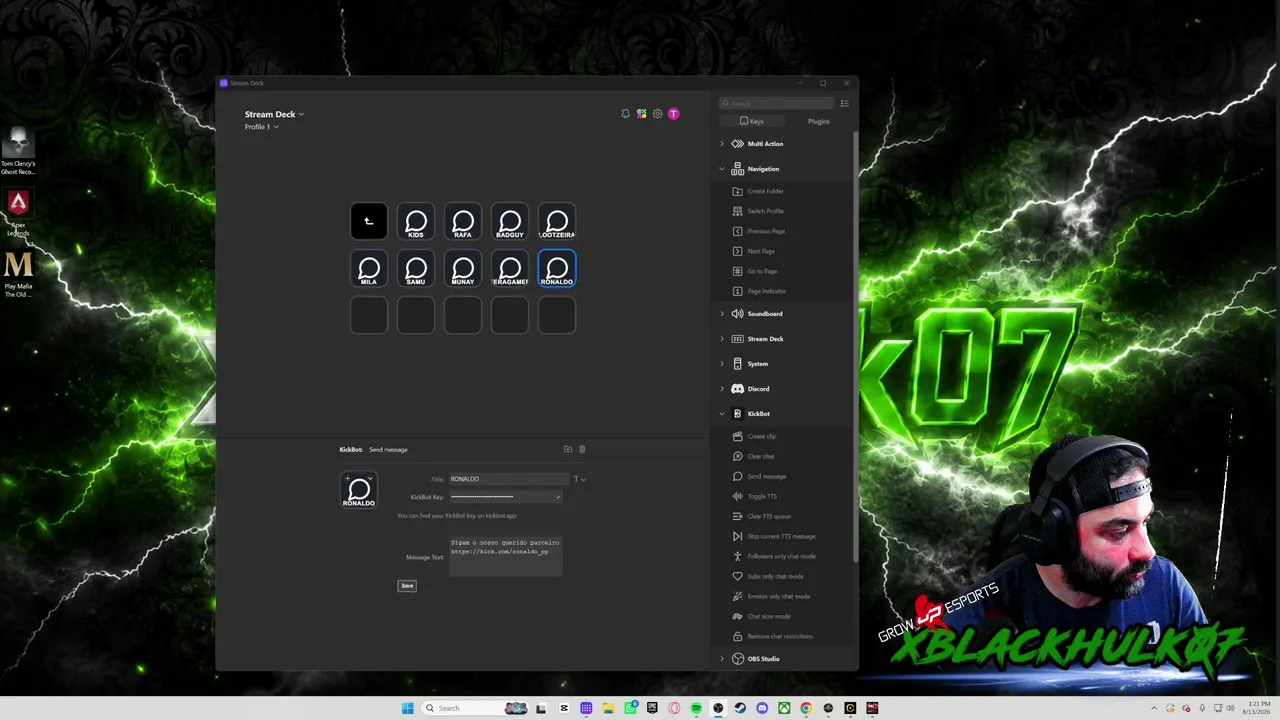Expand the Discord category
The height and width of the screenshot is (720, 1280).
coord(722,389)
